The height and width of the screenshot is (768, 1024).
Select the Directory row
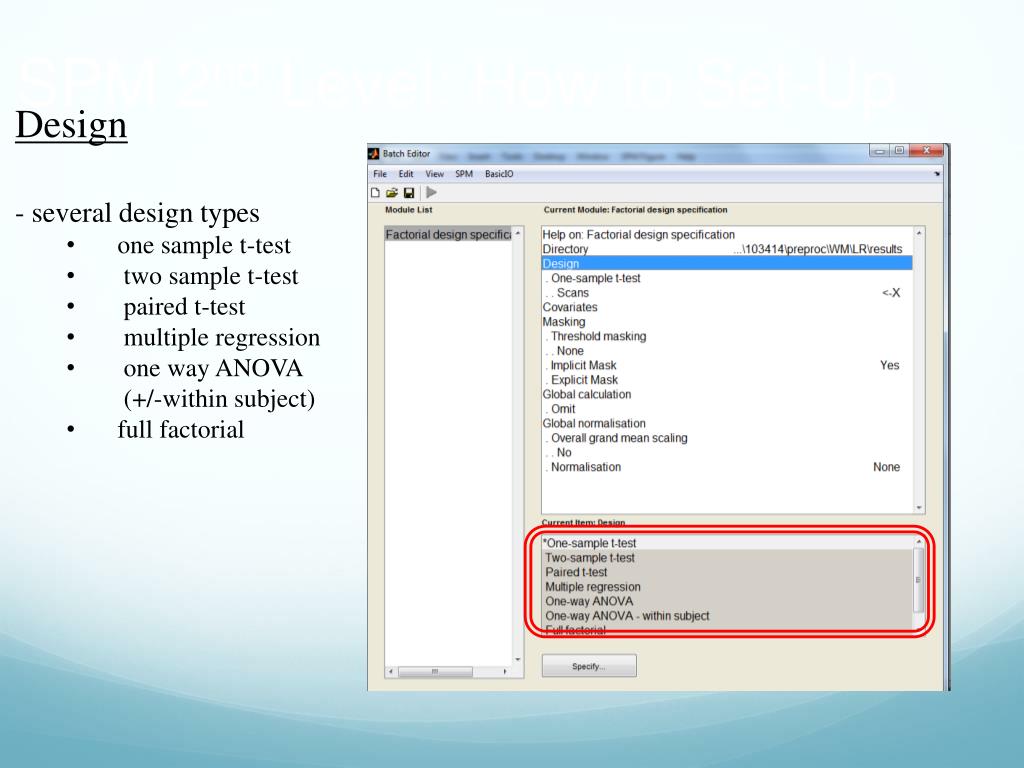click(x=727, y=249)
